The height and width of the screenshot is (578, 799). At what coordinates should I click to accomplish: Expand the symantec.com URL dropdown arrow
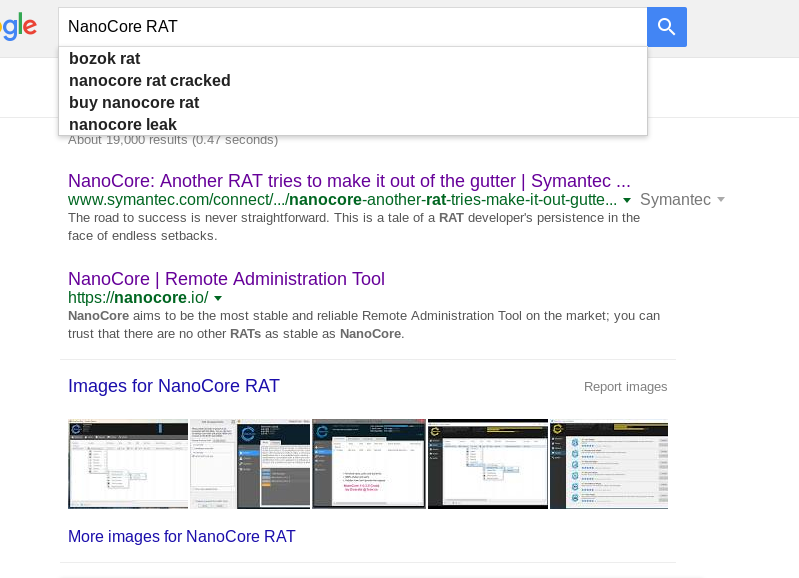click(627, 200)
